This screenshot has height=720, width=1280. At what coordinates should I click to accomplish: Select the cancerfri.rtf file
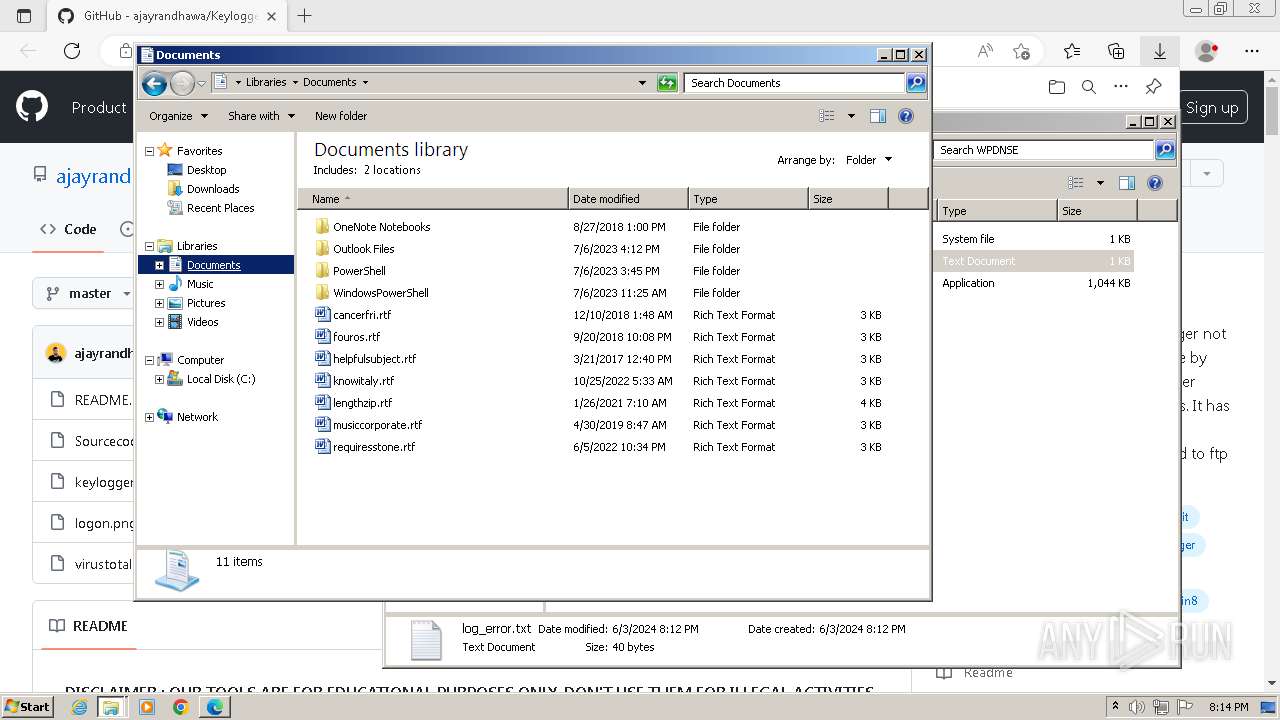(x=362, y=315)
